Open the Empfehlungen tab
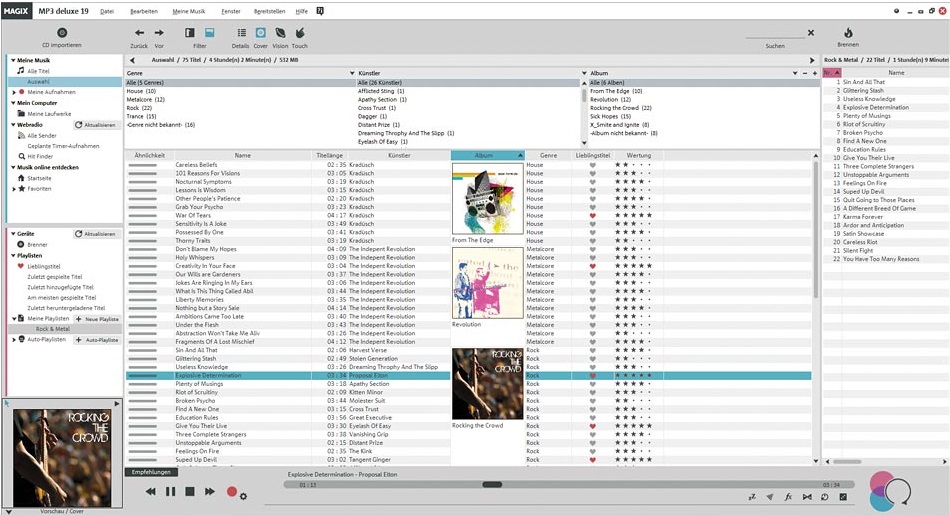 click(151, 472)
